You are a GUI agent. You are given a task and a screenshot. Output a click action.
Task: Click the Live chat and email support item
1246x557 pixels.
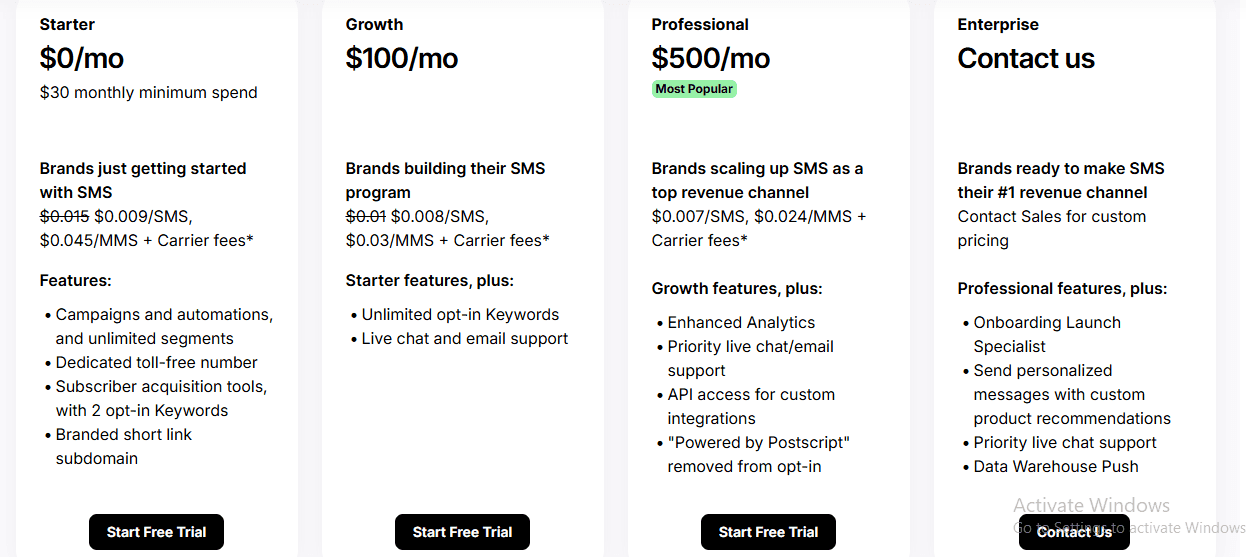click(465, 338)
